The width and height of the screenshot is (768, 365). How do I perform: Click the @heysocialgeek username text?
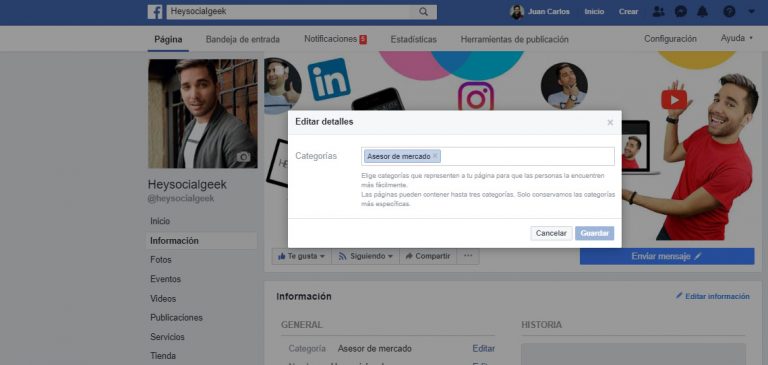tap(181, 199)
